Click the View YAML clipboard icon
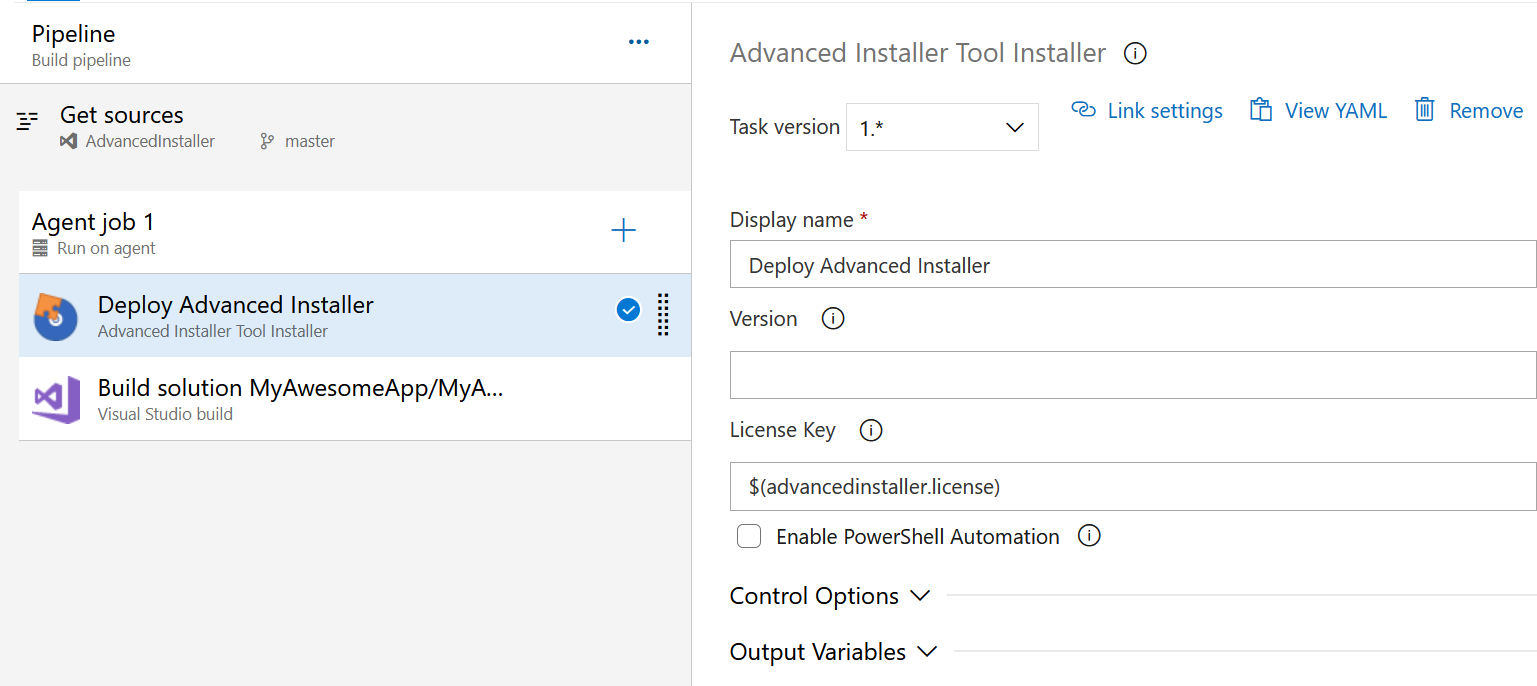Viewport: 1537px width, 686px height. click(1261, 110)
